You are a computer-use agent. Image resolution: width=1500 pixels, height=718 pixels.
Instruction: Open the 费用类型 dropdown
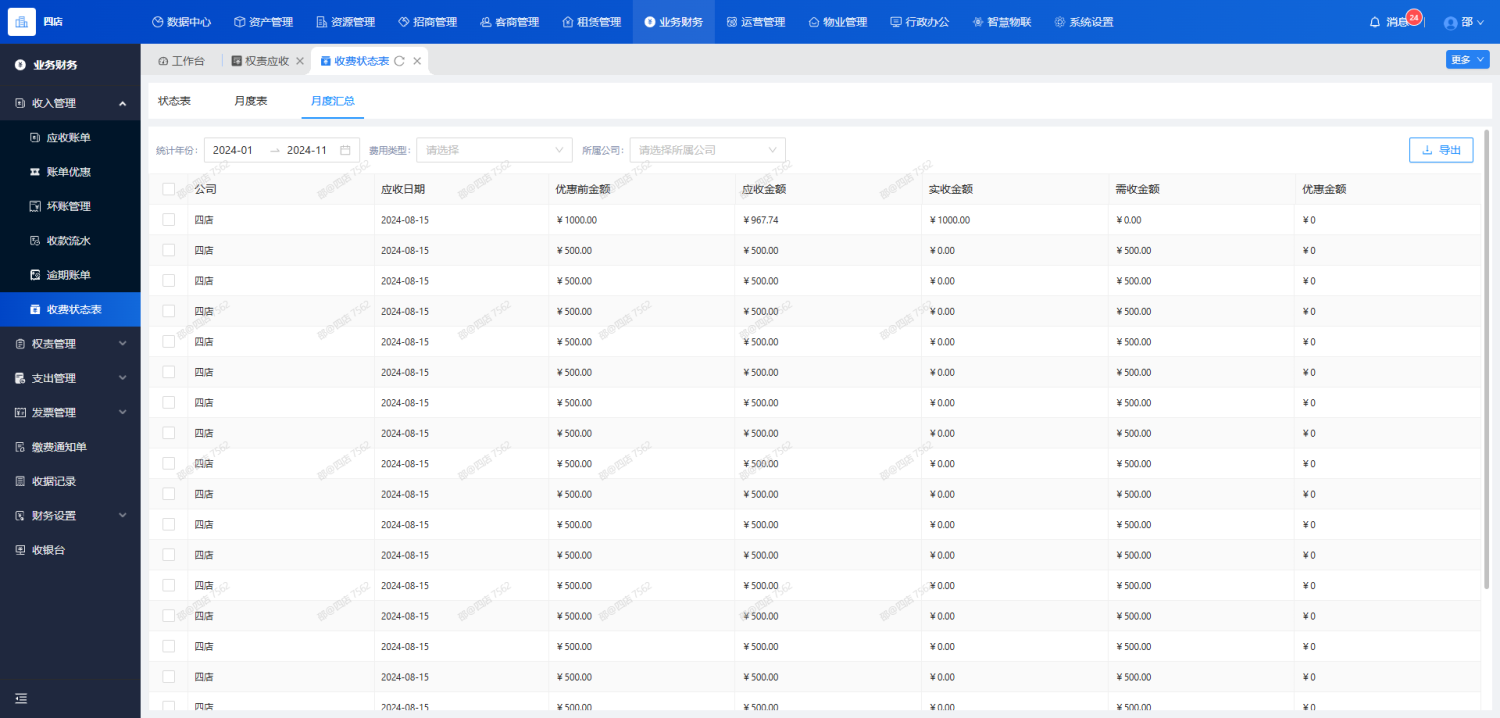coord(494,150)
